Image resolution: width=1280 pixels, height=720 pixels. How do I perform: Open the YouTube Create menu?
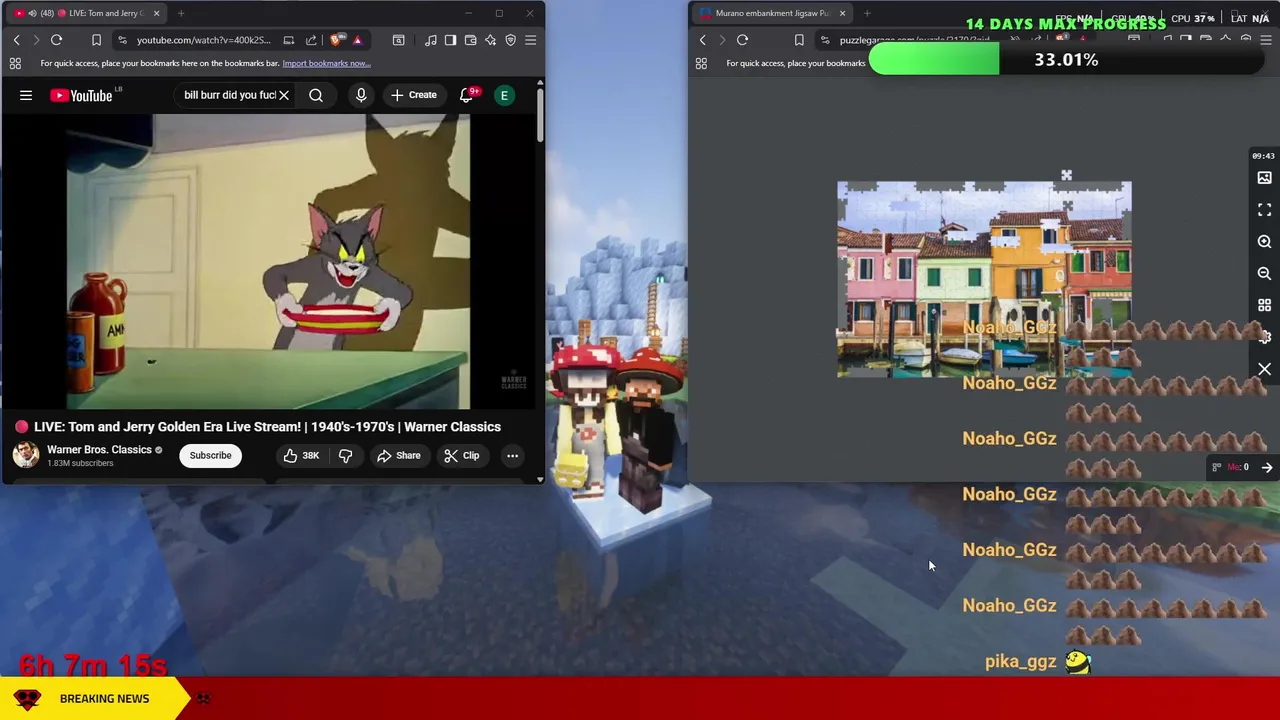coord(413,95)
